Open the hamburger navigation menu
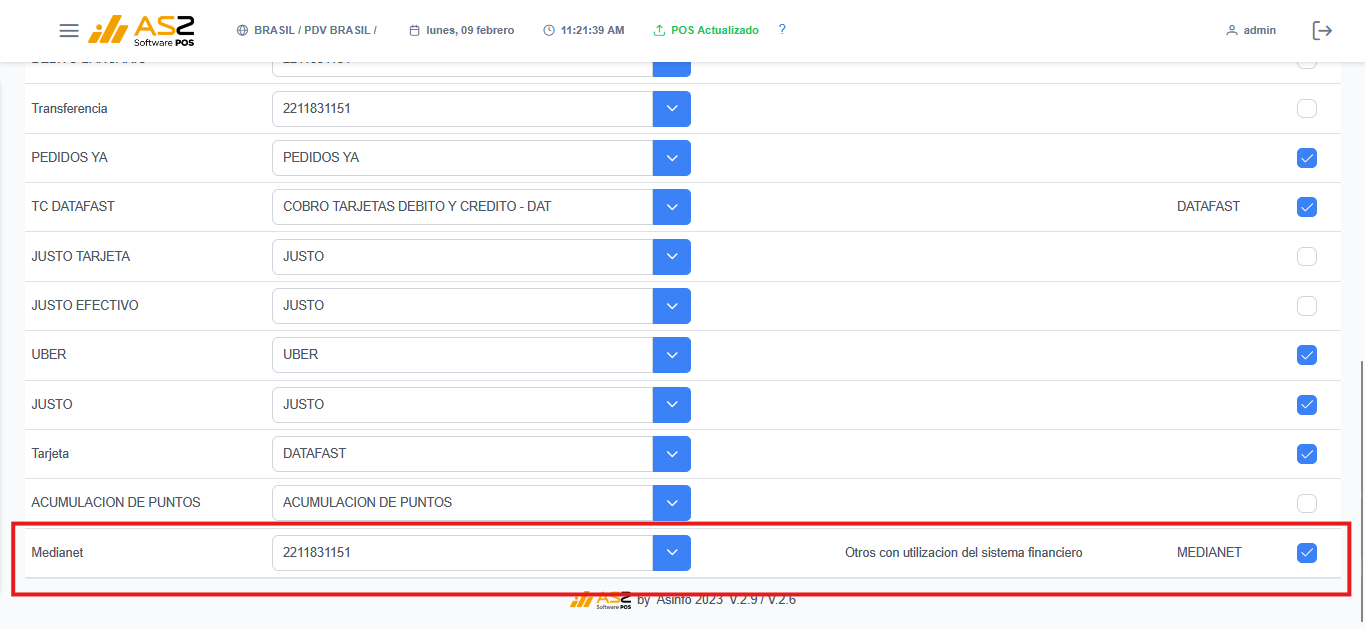Viewport: 1365px width, 629px height. [69, 31]
